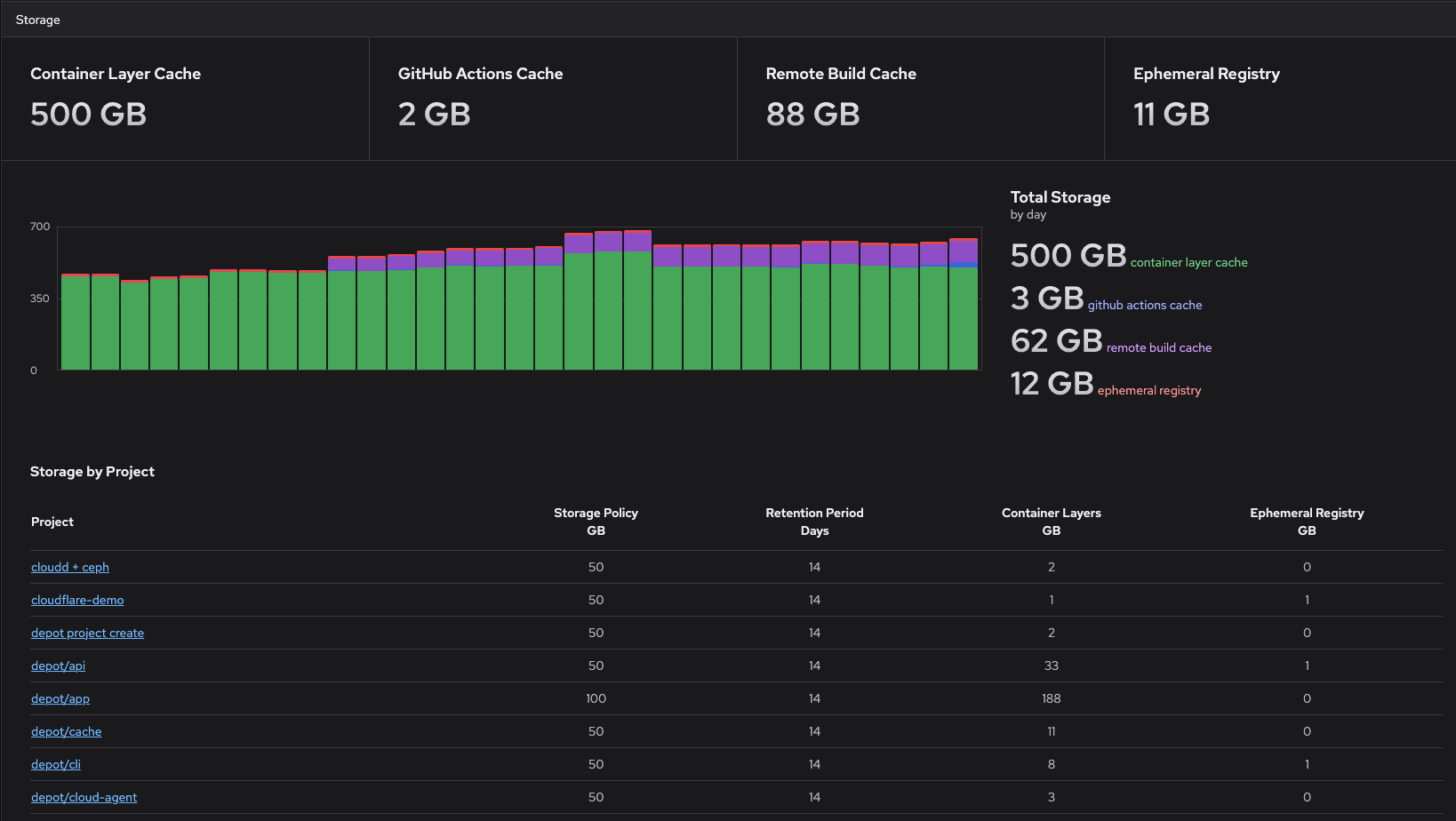This screenshot has width=1456, height=821.
Task: Open the cloudflare-demo project
Action: 77,600
